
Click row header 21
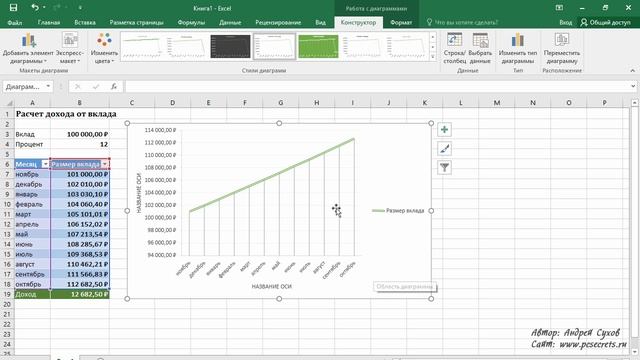point(7,314)
